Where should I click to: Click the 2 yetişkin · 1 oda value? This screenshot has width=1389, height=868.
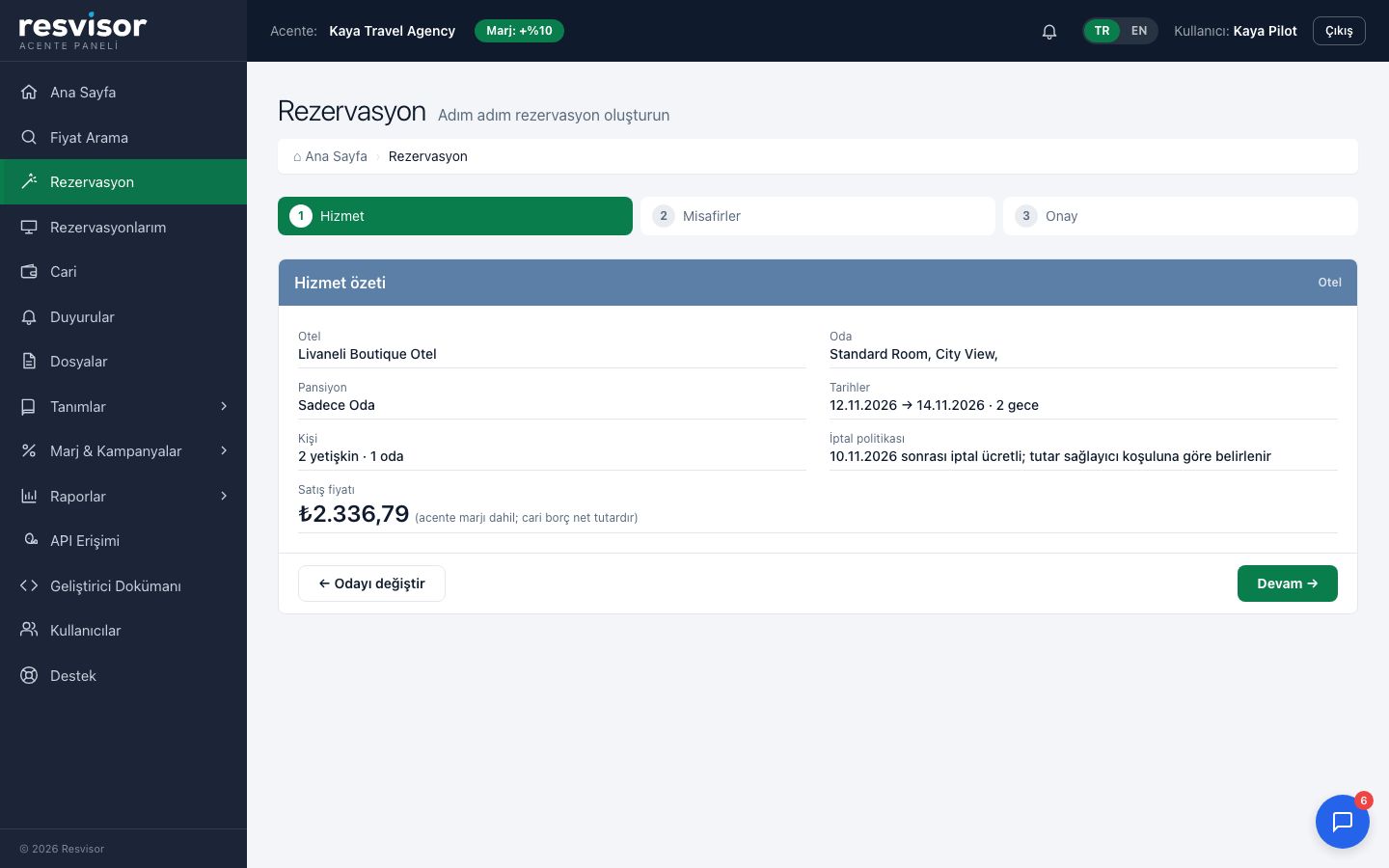[351, 456]
